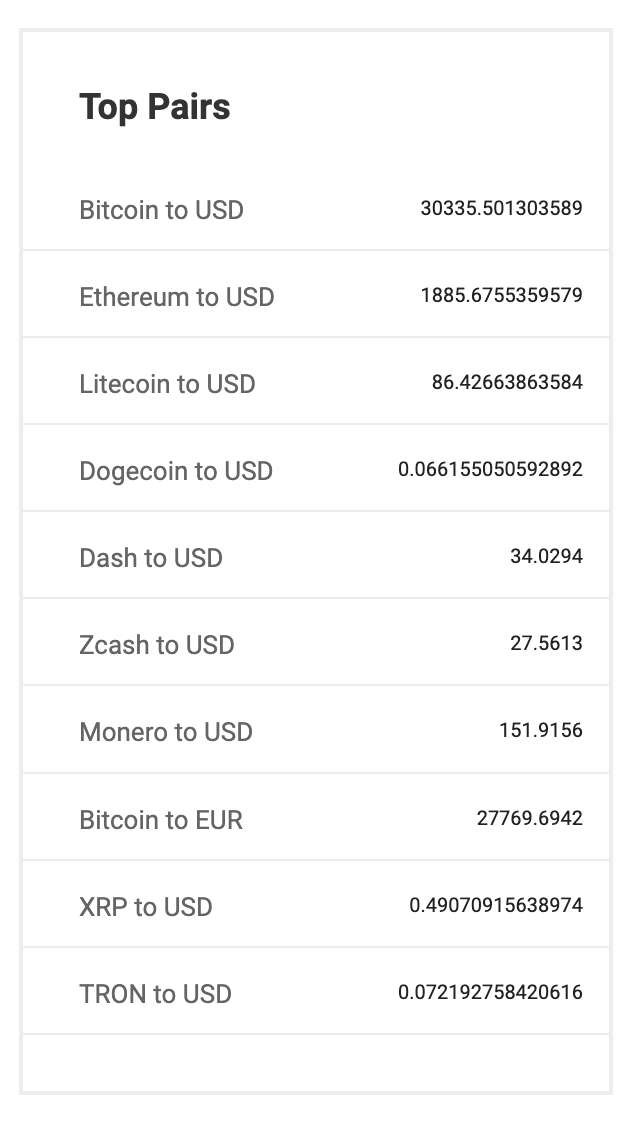Click the Ethereum rate 1885.6755359579
The width and height of the screenshot is (638, 1146).
[x=501, y=296]
